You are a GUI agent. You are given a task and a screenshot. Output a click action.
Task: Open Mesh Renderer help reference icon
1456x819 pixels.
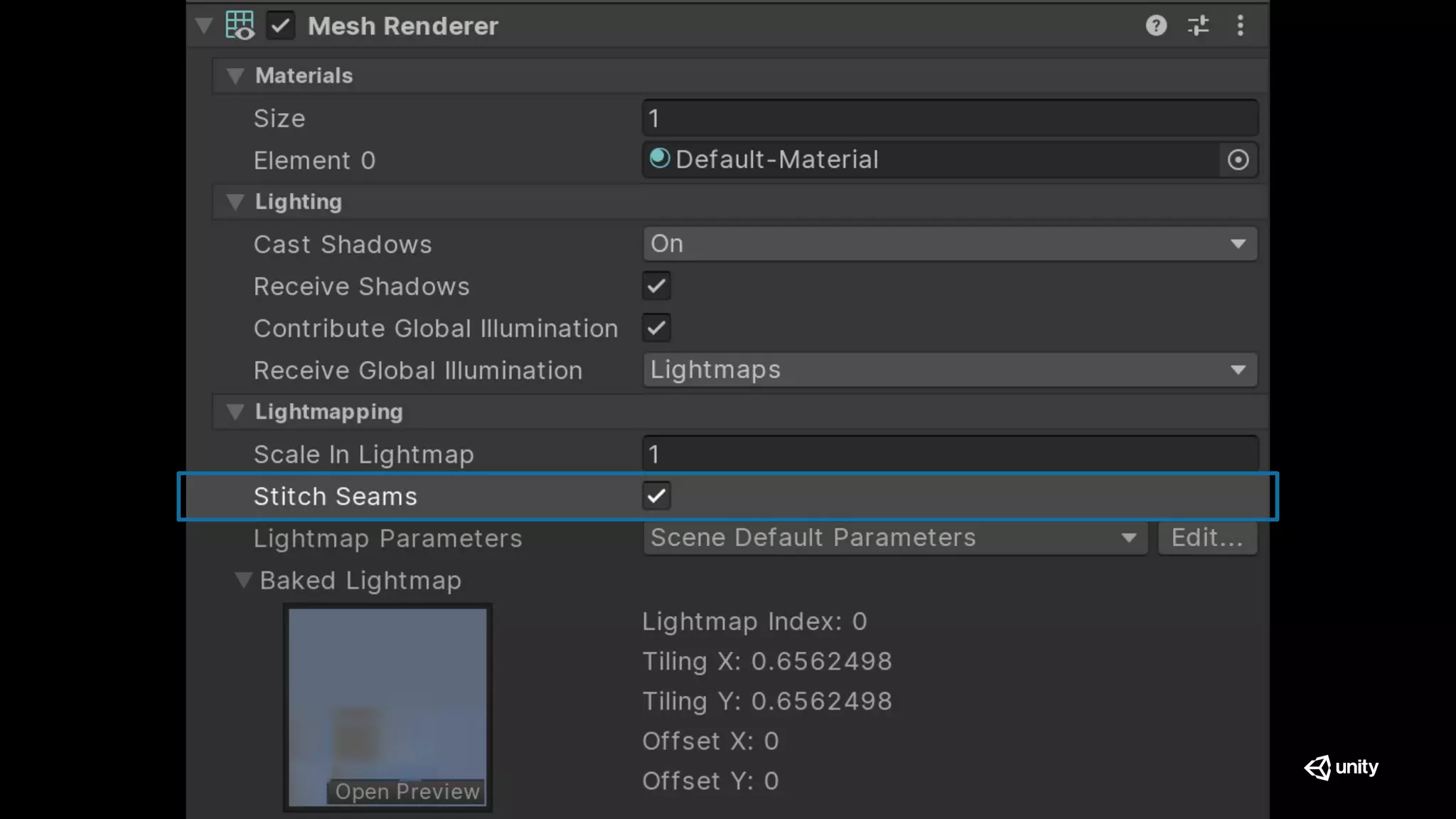tap(1156, 26)
